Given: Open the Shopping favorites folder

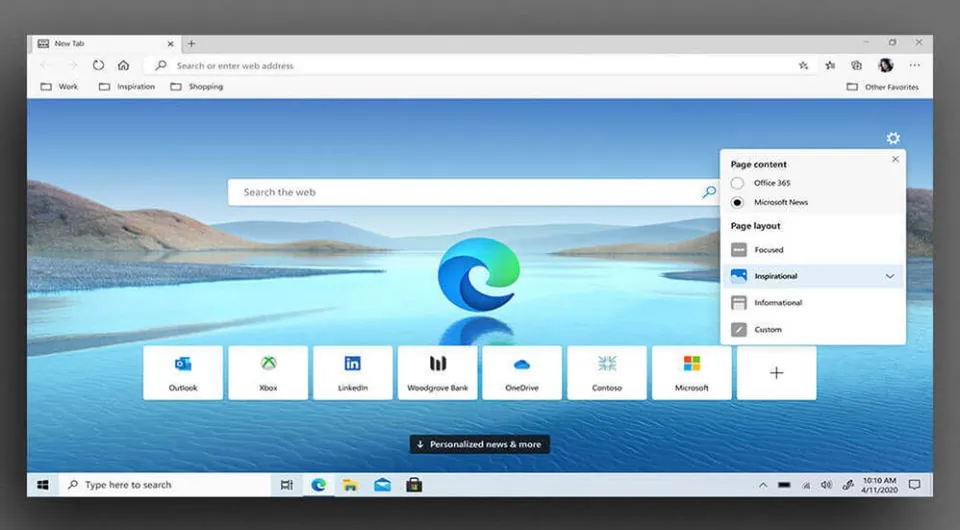Looking at the screenshot, I should coord(197,87).
